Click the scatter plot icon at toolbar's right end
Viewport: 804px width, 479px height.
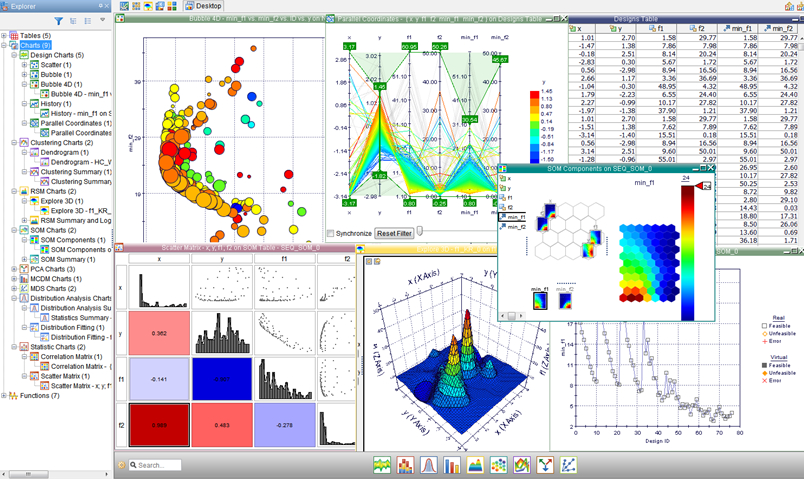click(568, 465)
